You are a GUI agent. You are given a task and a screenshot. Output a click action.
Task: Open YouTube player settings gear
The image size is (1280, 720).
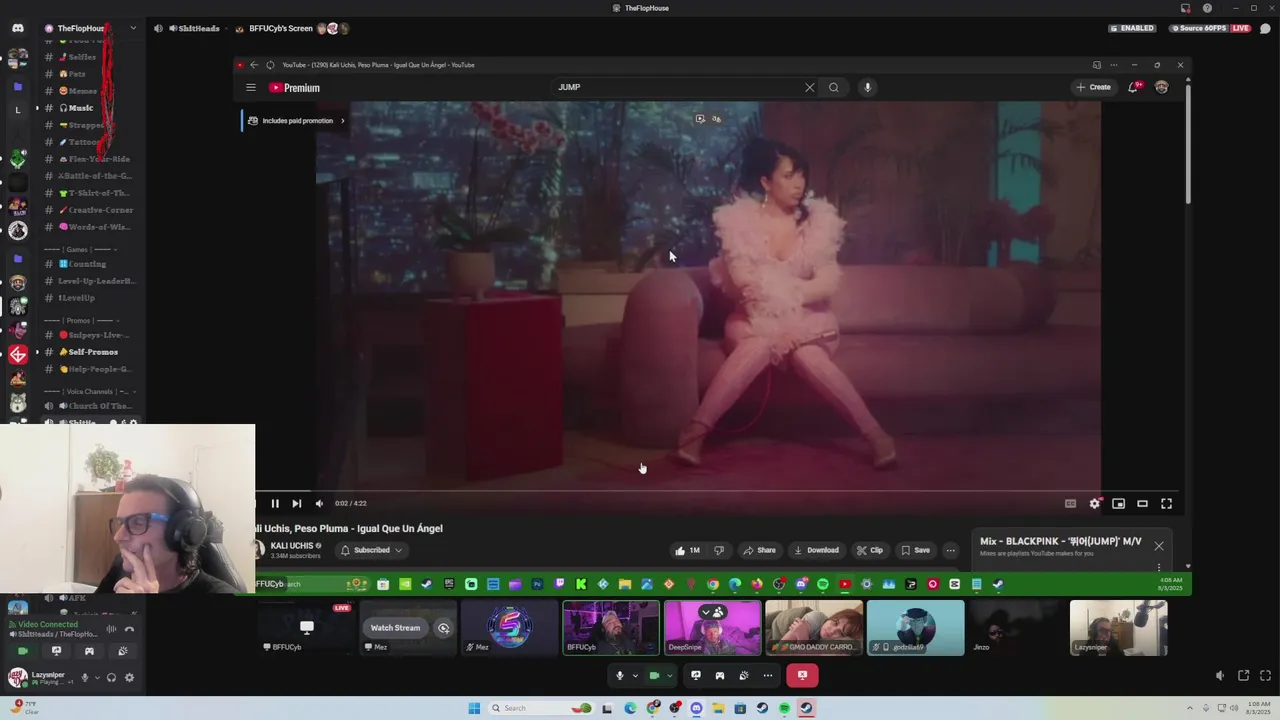(x=1094, y=503)
